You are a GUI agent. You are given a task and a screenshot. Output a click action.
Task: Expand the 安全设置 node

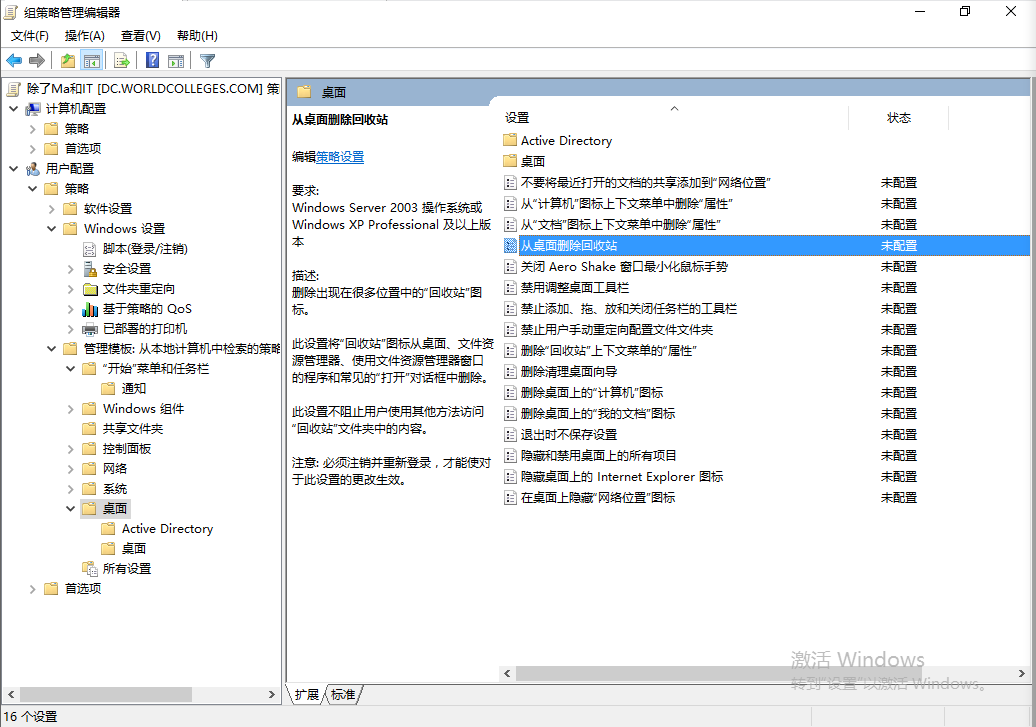point(71,269)
